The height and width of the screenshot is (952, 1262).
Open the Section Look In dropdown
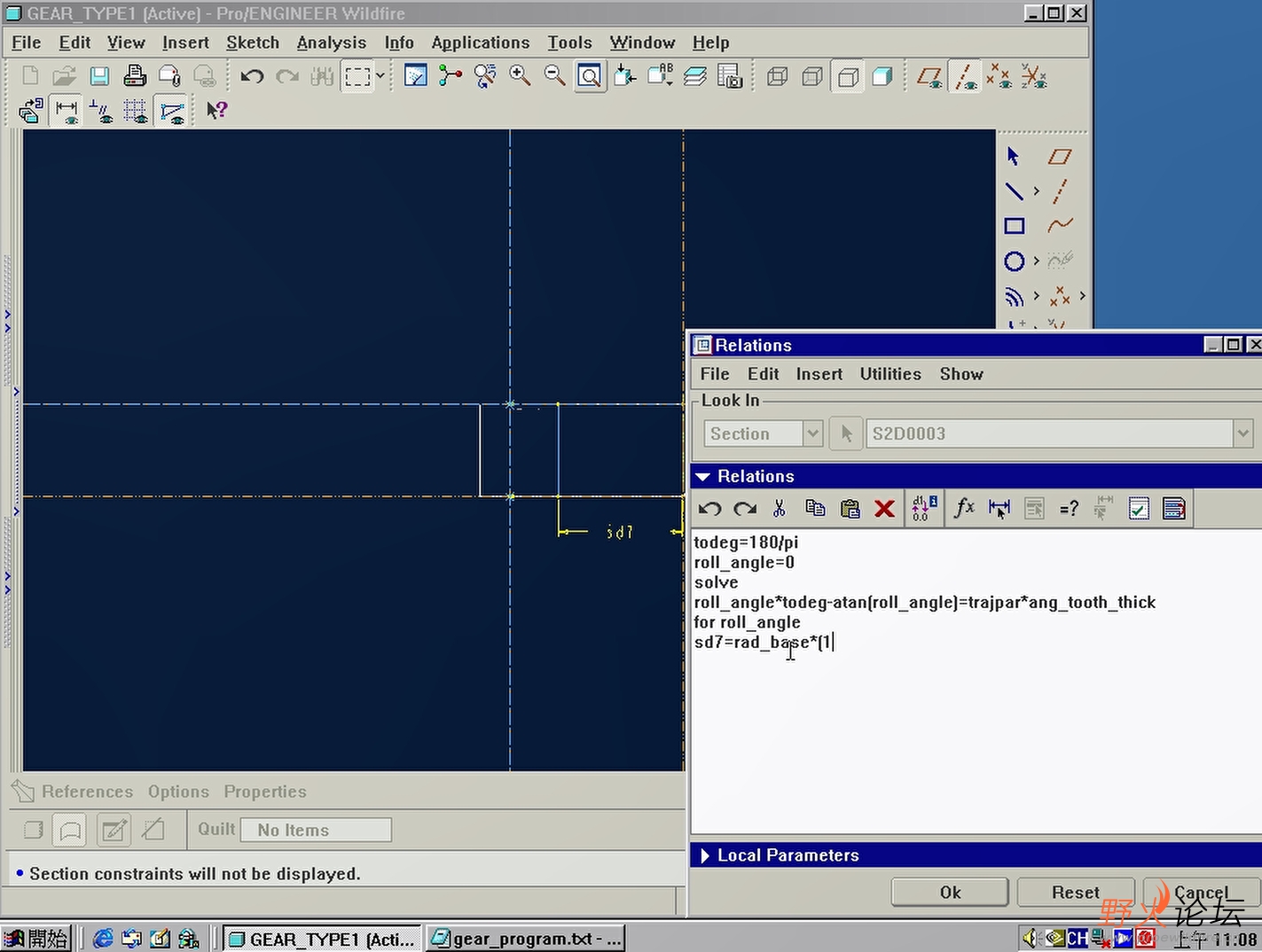811,433
